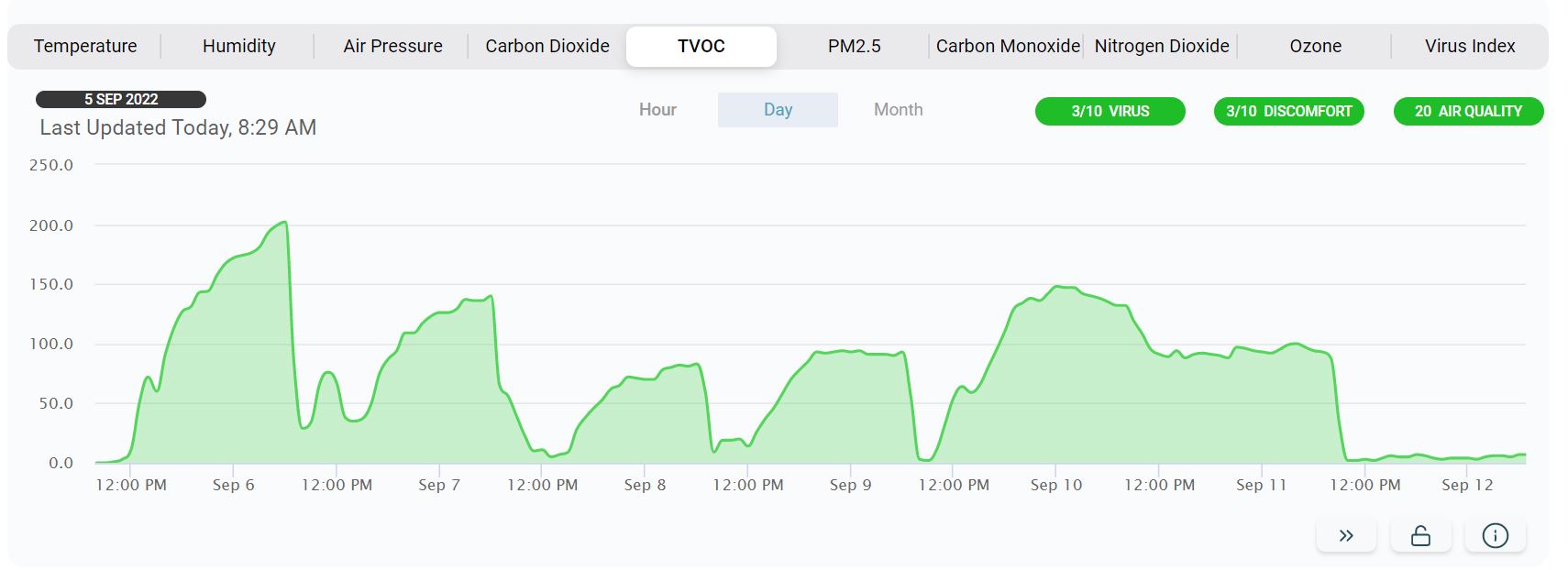Select the Ozone tab

click(1315, 46)
